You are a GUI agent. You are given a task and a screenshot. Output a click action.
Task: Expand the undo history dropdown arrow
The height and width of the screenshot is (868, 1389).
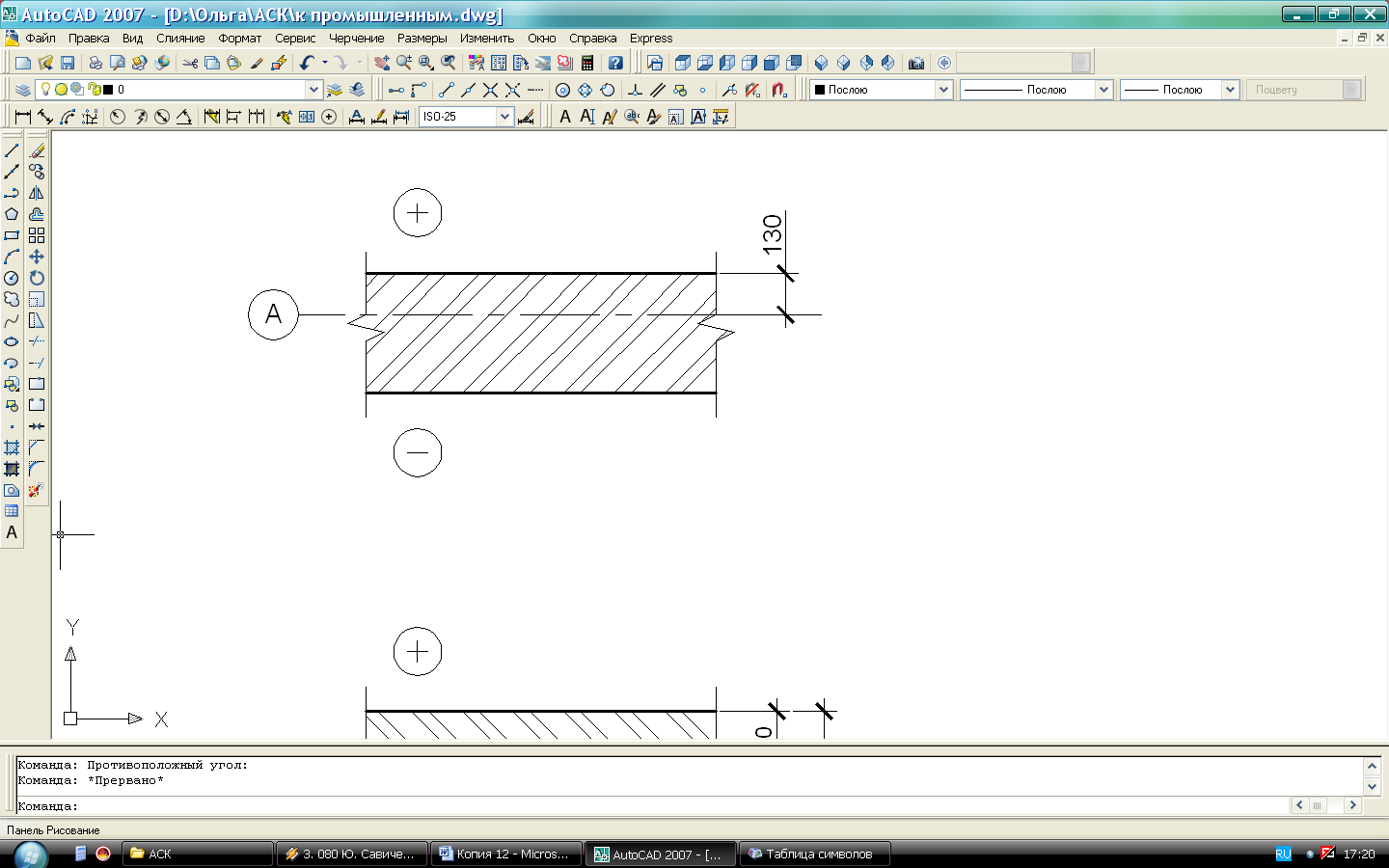coord(325,63)
